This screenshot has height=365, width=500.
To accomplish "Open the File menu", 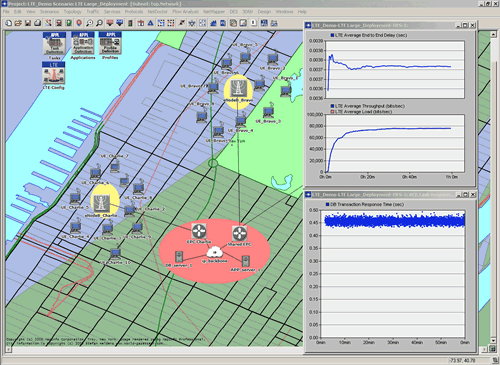I will [x=6, y=12].
